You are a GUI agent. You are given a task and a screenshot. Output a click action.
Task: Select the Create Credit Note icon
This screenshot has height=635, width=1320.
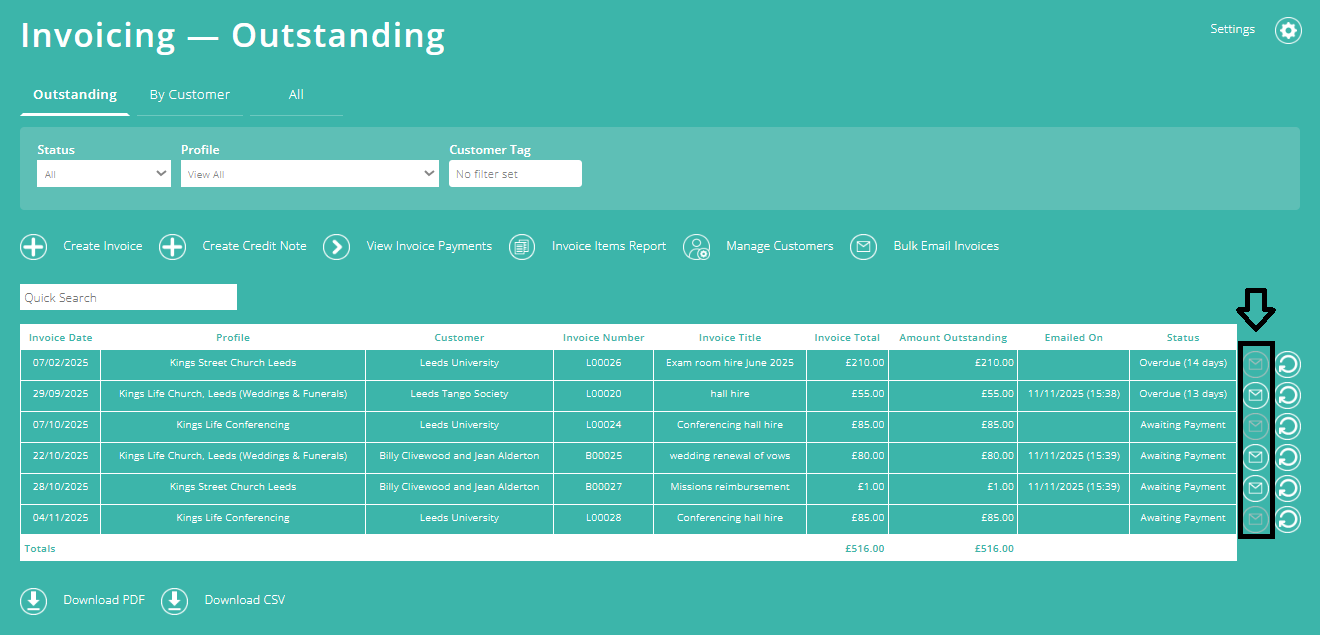tap(172, 246)
